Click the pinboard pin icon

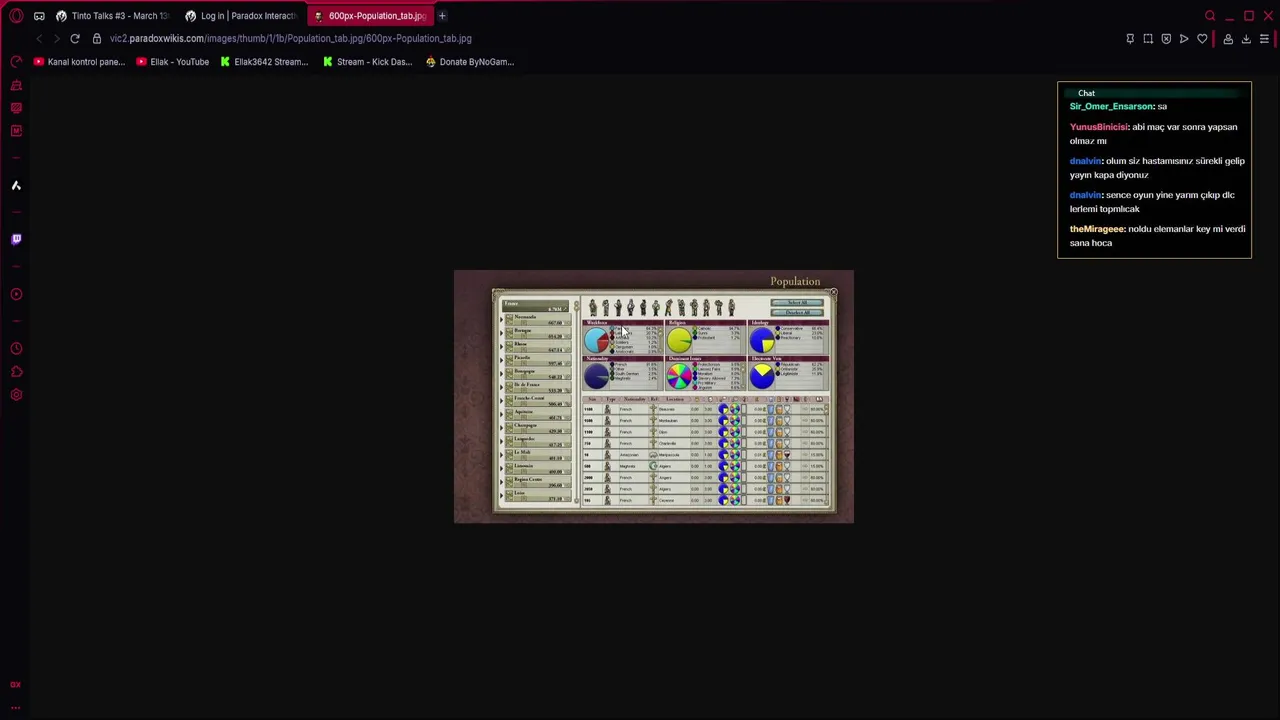pyautogui.click(x=1130, y=39)
